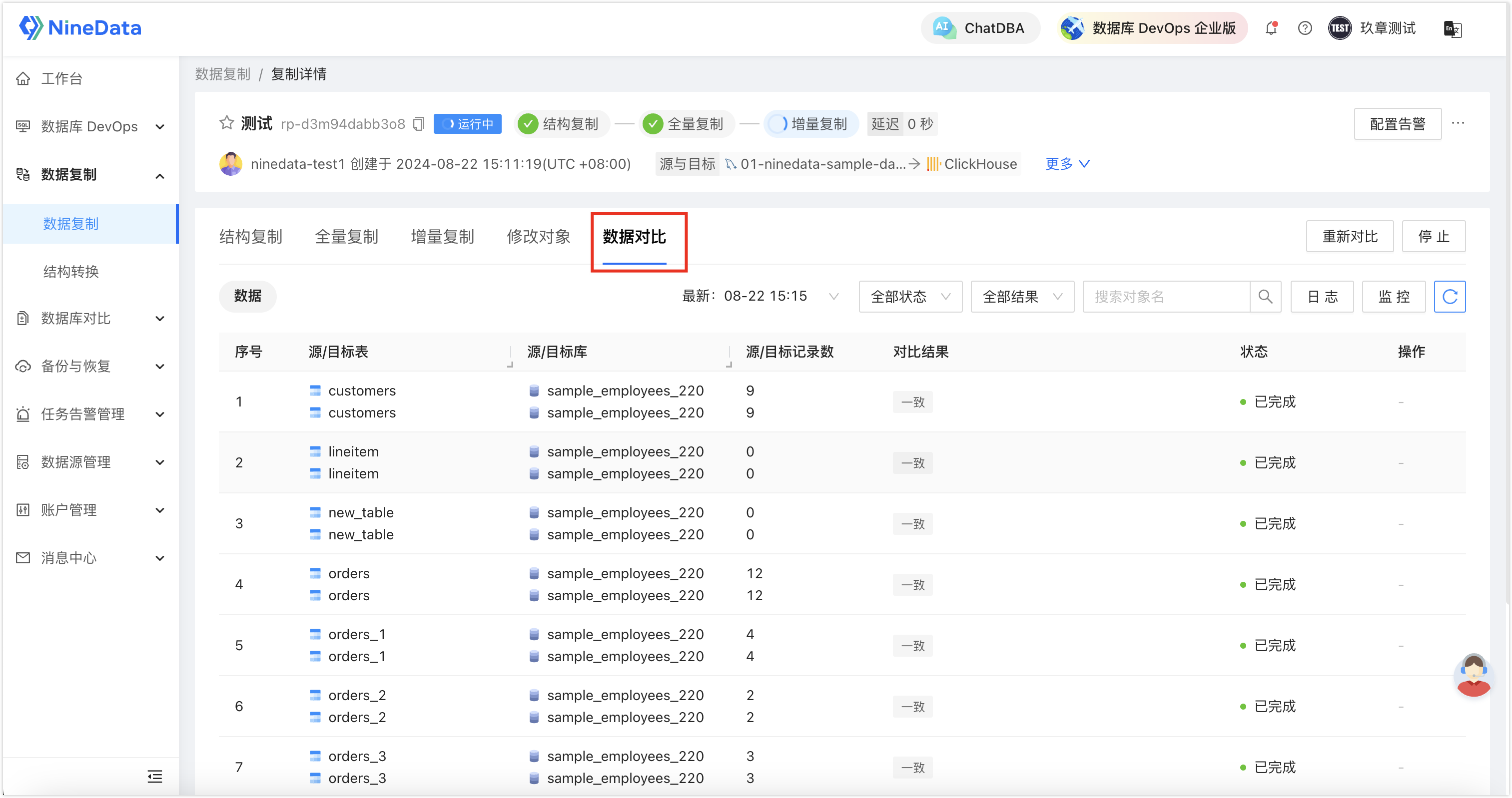Open the more options ellipsis menu

[1458, 123]
